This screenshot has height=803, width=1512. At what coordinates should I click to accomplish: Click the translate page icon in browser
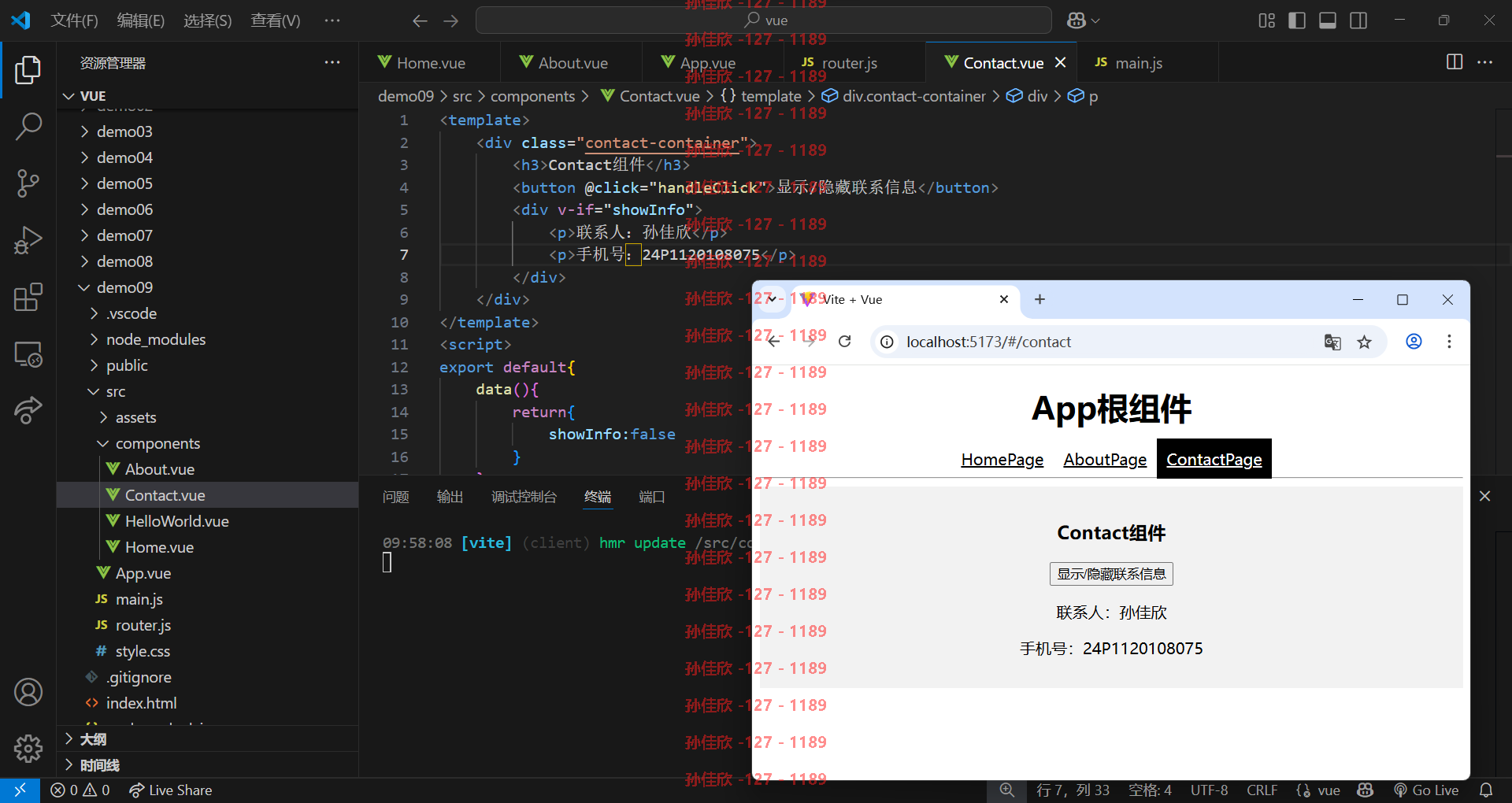(1332, 342)
